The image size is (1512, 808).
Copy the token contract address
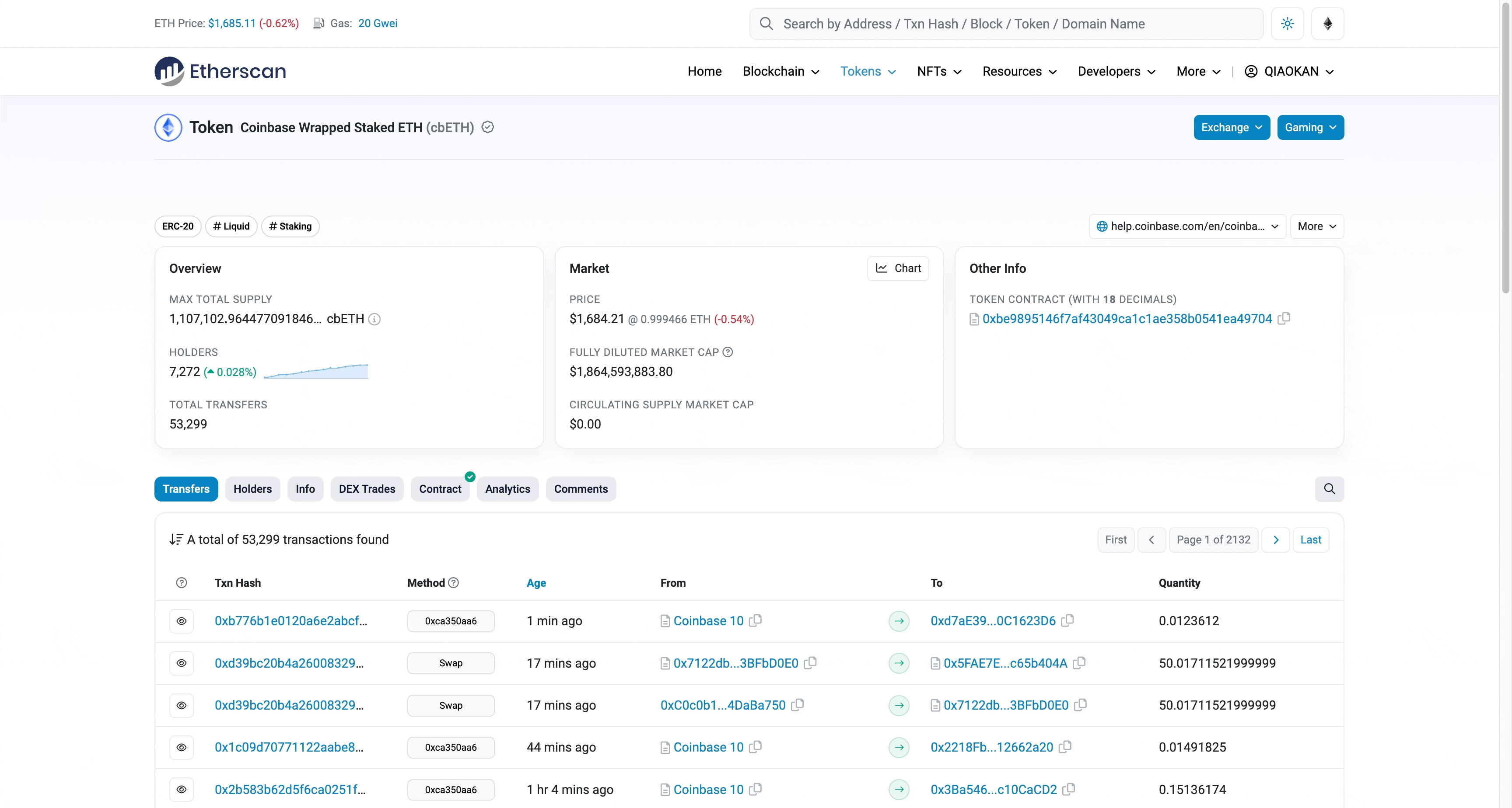[1284, 318]
